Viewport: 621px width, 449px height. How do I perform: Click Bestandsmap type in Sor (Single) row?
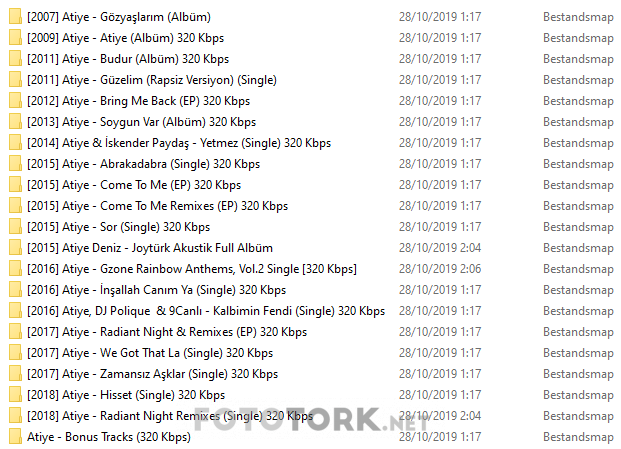pyautogui.click(x=578, y=227)
